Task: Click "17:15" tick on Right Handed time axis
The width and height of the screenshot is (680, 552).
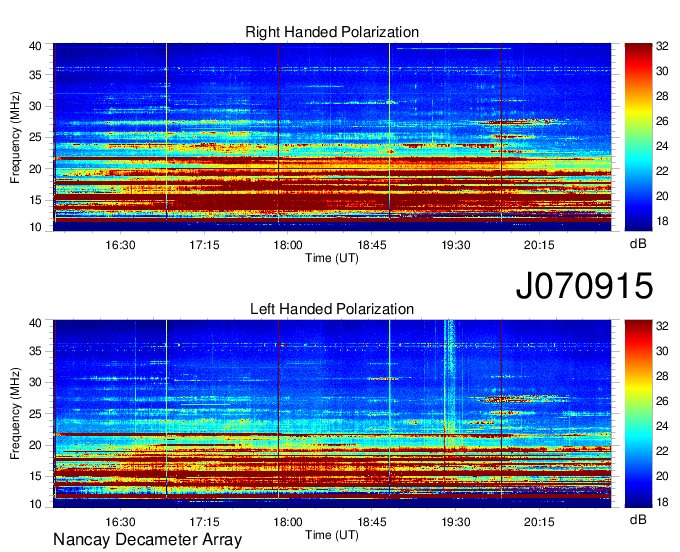Action: click(204, 245)
